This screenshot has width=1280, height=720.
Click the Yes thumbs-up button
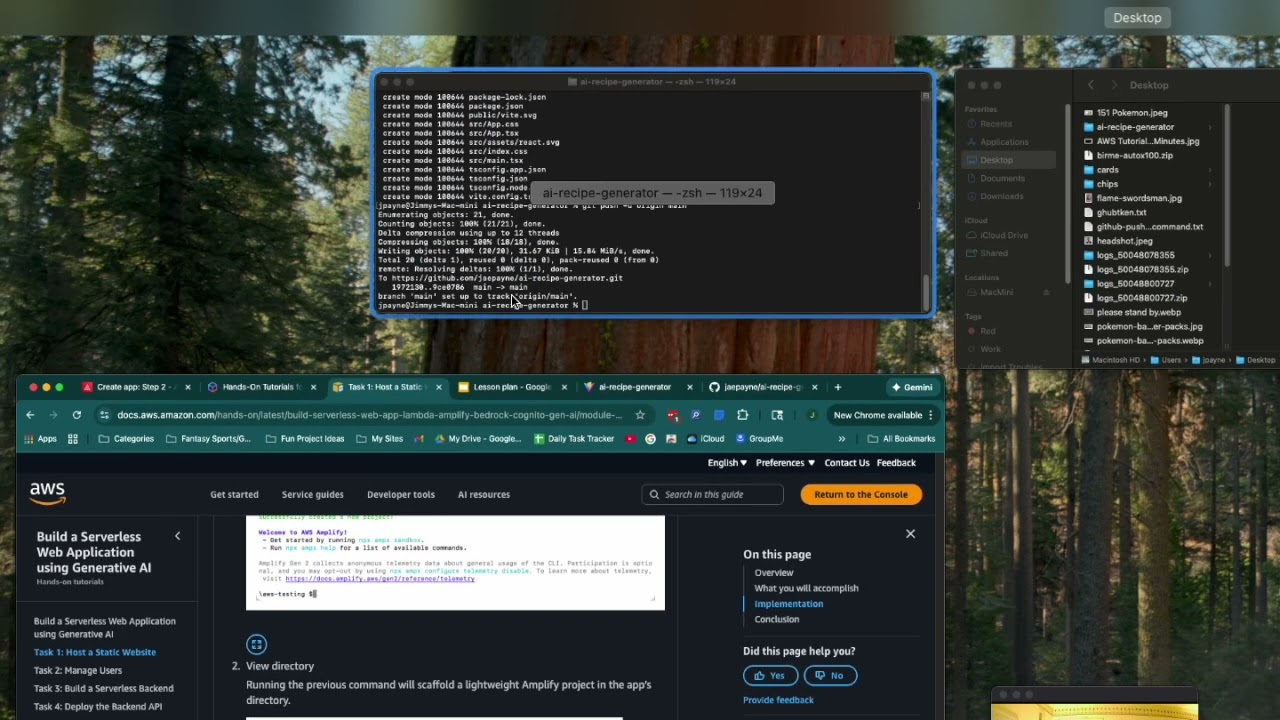coord(770,675)
